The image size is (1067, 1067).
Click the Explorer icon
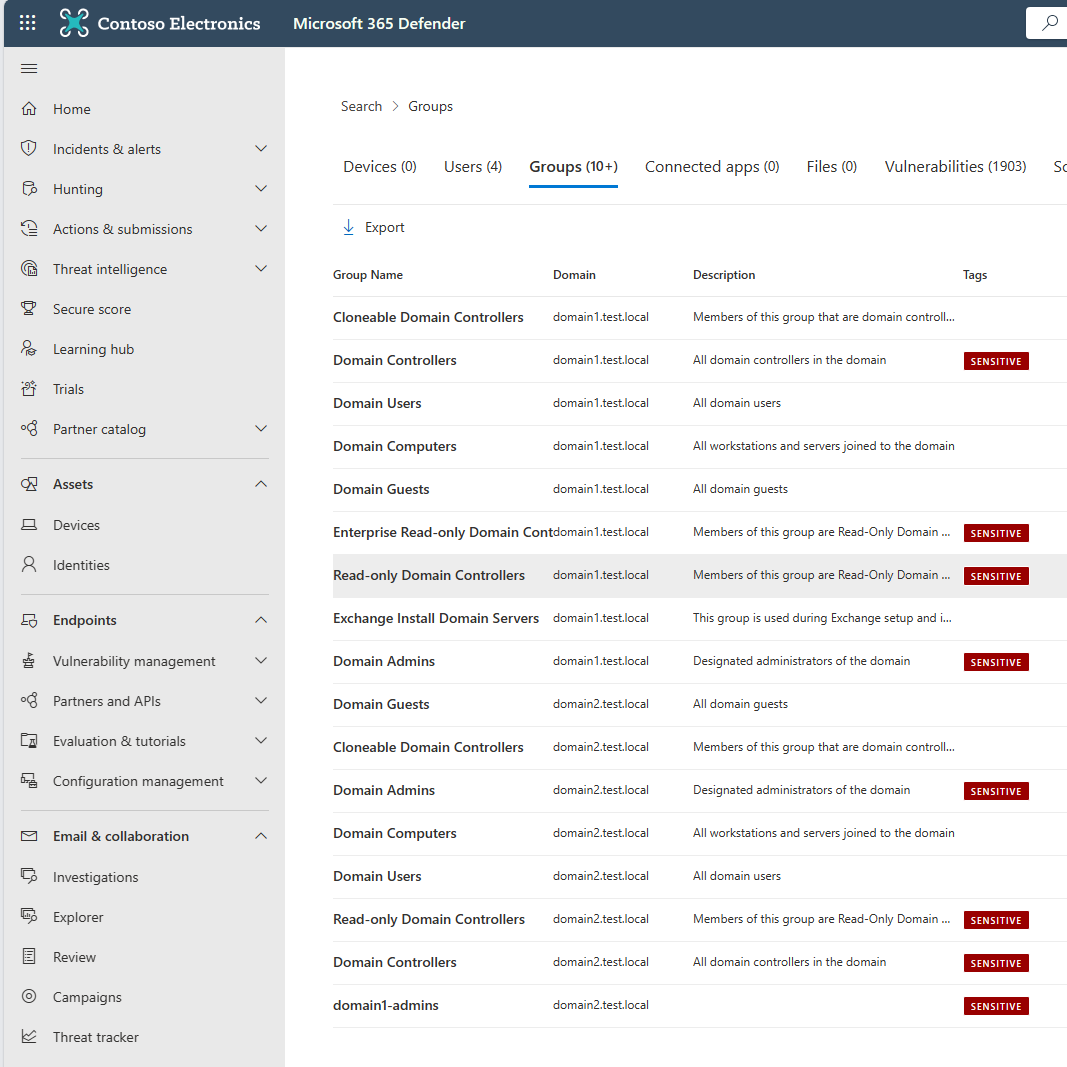click(x=29, y=916)
